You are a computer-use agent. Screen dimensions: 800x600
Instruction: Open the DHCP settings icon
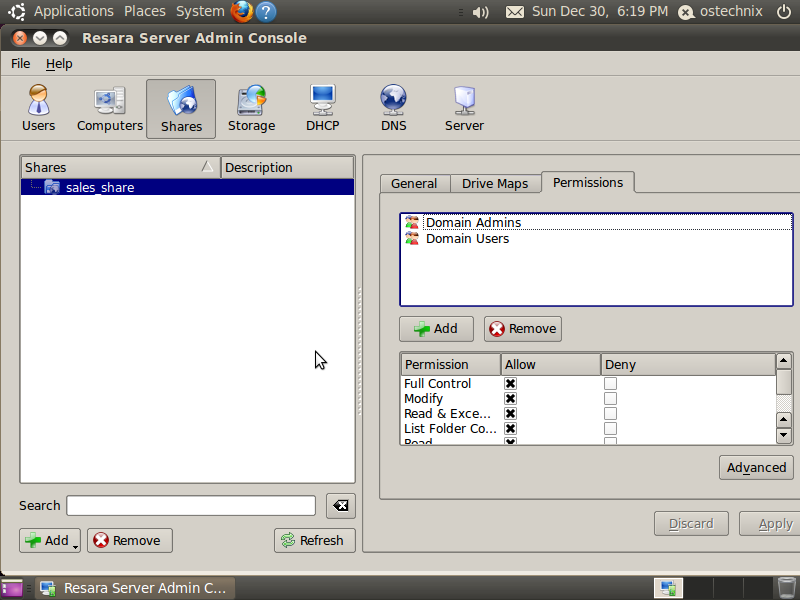[x=322, y=108]
